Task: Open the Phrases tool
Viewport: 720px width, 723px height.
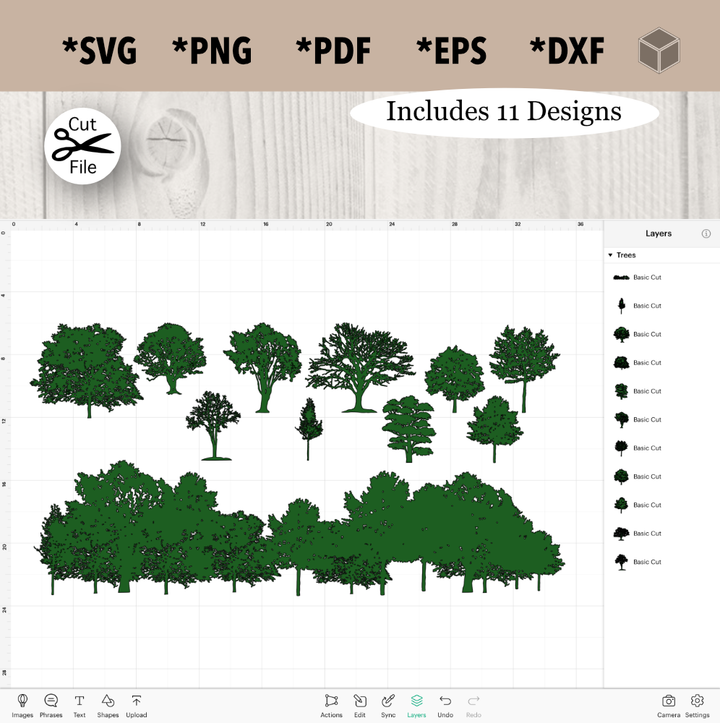Action: pyautogui.click(x=51, y=705)
